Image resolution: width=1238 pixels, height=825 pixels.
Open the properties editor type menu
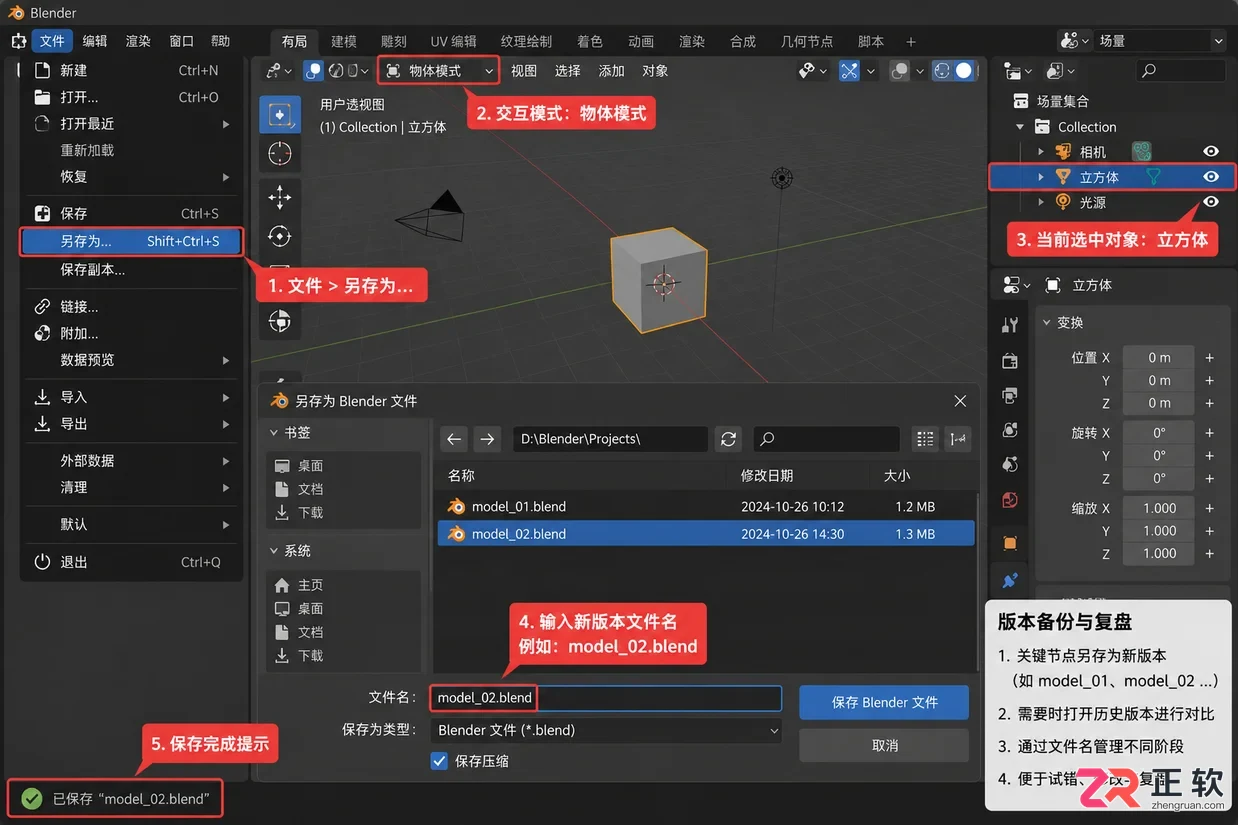click(x=1018, y=285)
